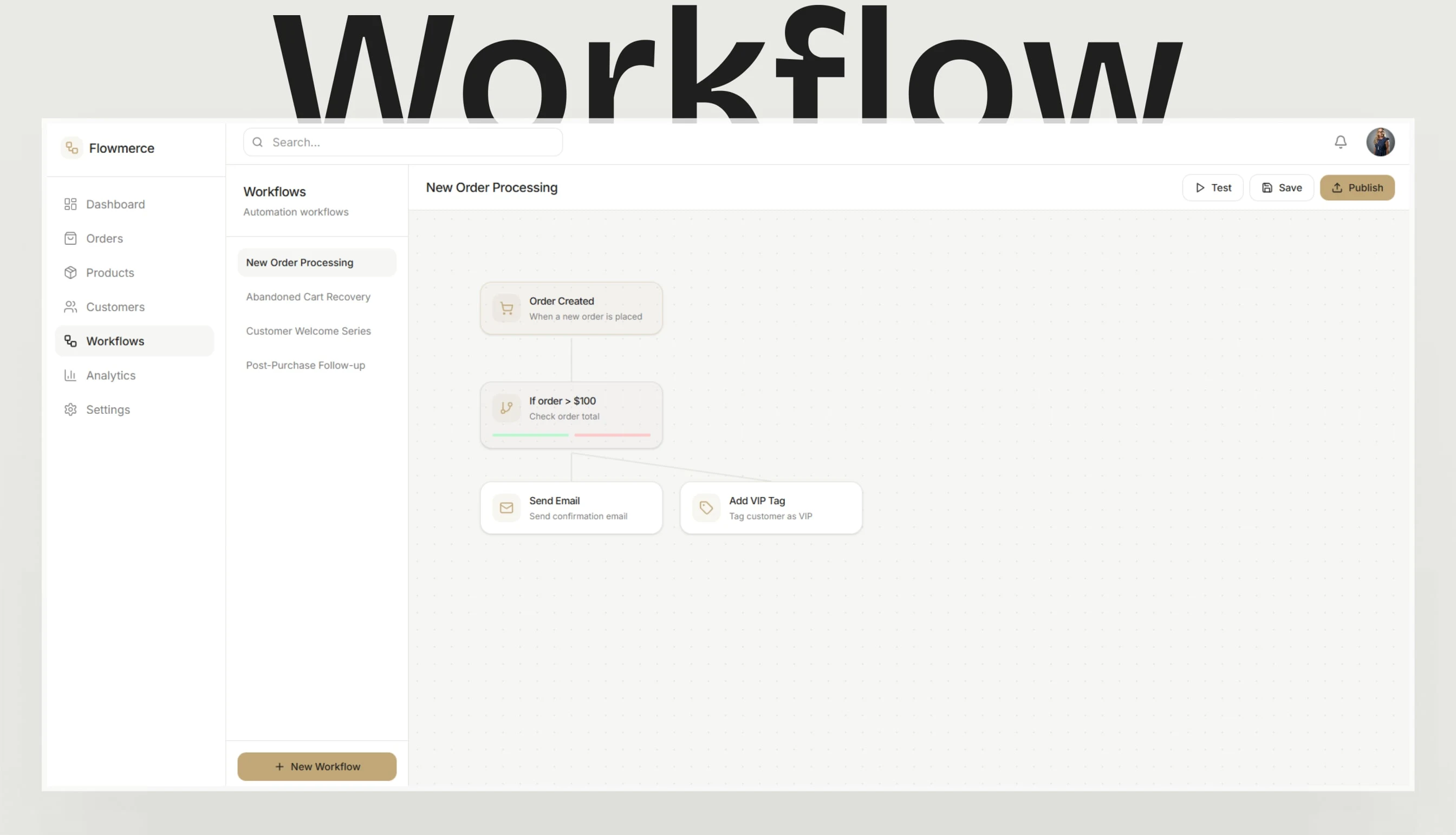The image size is (1456, 835).
Task: Select Abandoned Cart Recovery workflow
Action: click(308, 297)
